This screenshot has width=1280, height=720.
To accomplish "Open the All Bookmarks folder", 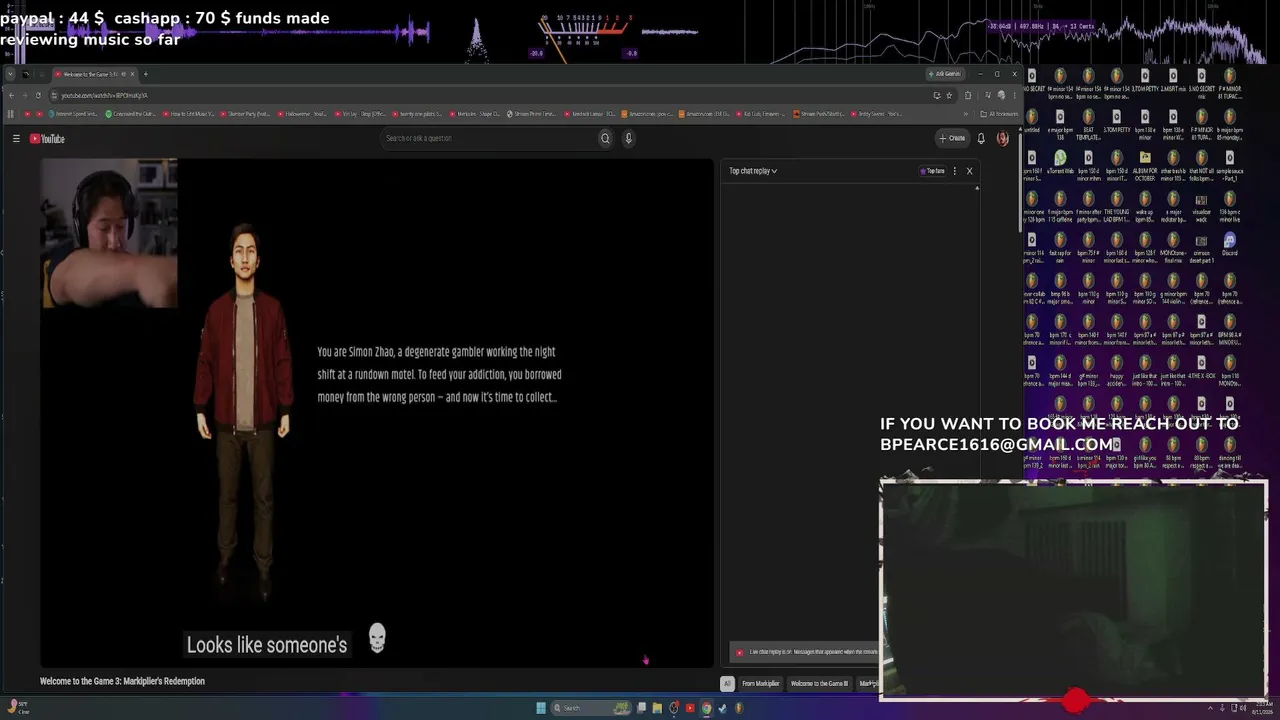I will point(999,114).
